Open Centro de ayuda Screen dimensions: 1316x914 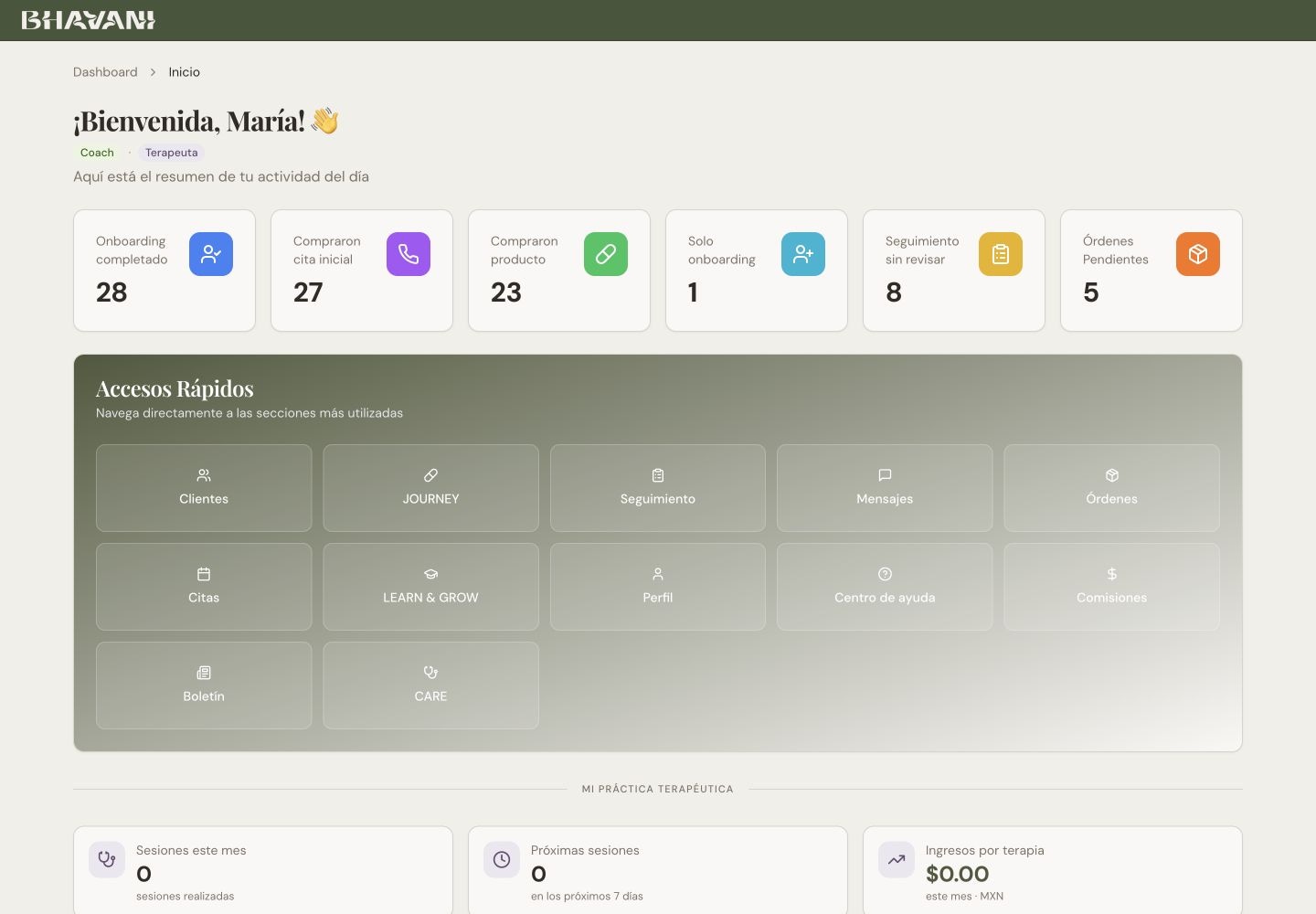pyautogui.click(x=885, y=587)
